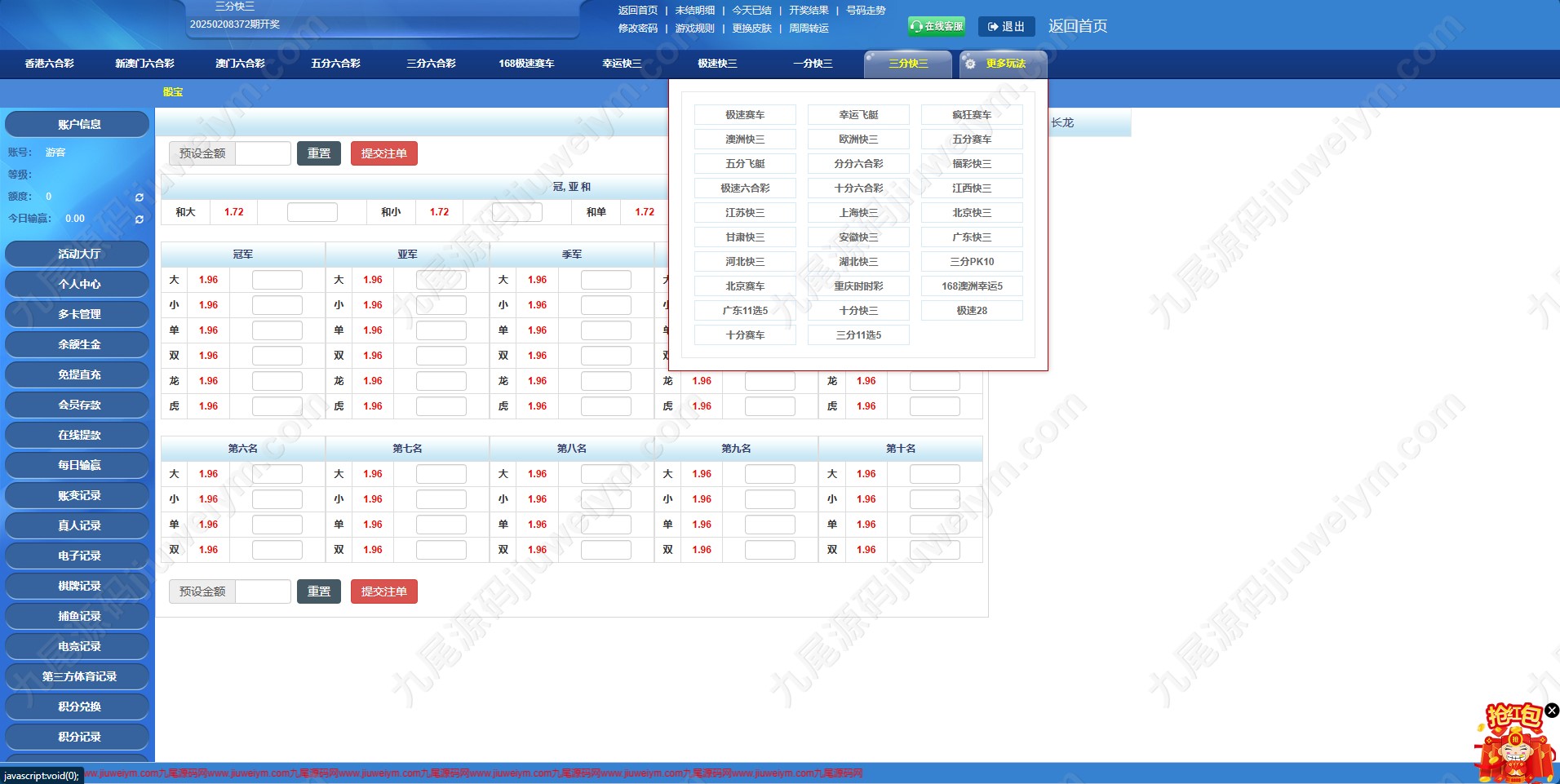
Task: Close the 抢红包 floating popup
Action: coord(1552,711)
